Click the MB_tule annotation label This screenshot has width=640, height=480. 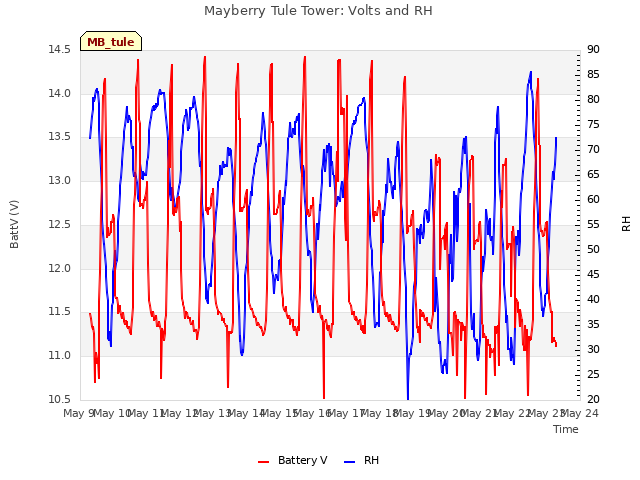click(111, 42)
